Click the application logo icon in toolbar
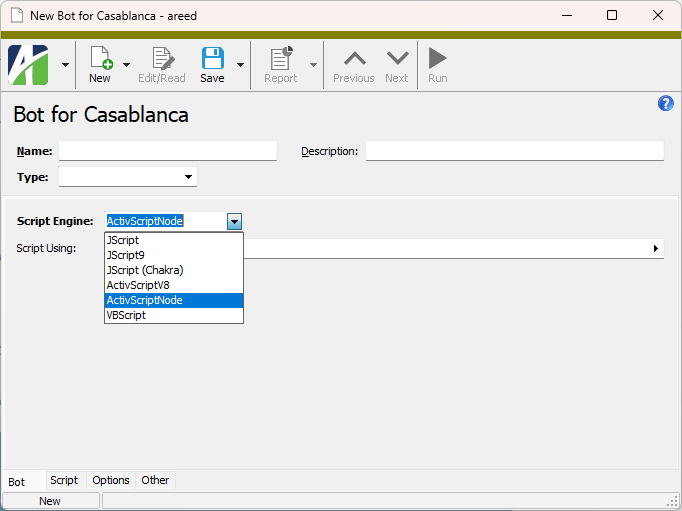The height and width of the screenshot is (511, 682). 28,65
